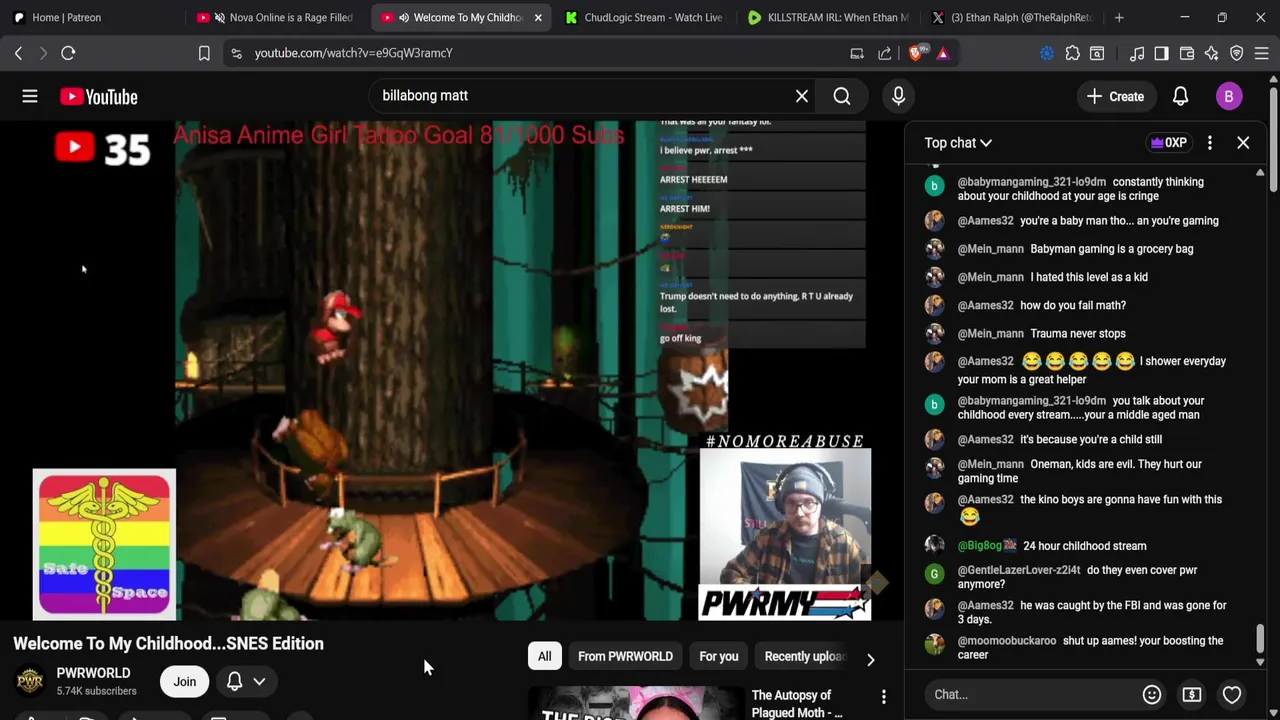1280x720 pixels.
Task: Open live chat more options menu
Action: coord(1210,143)
